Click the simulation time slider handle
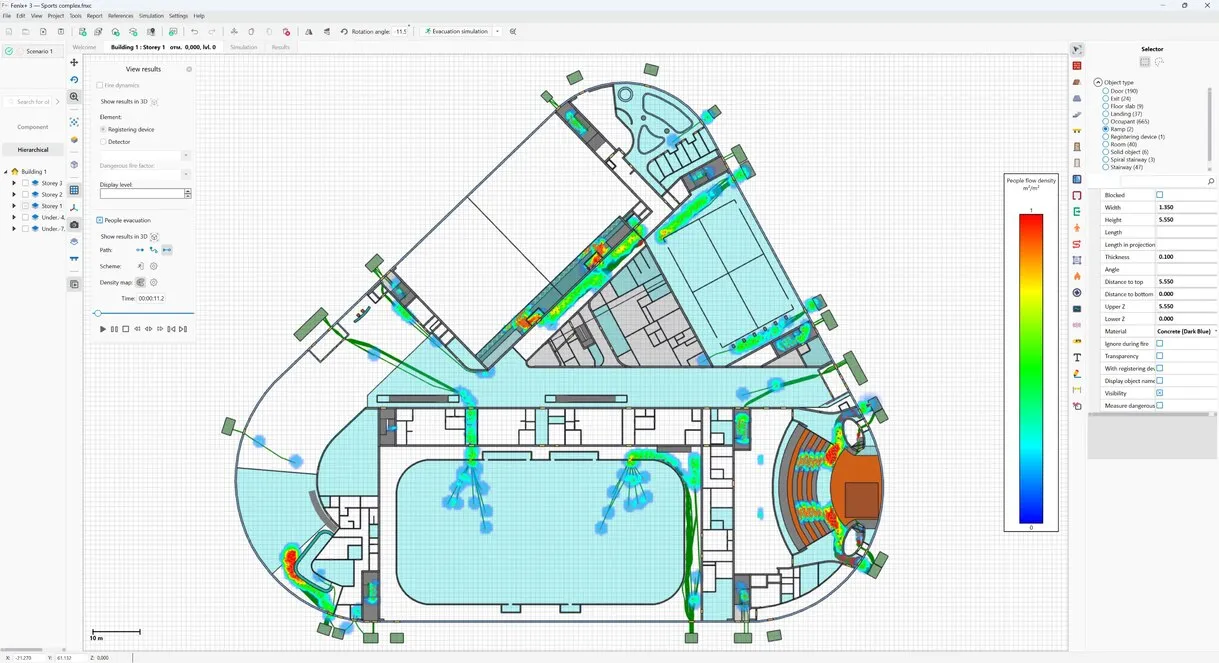Screen dimensions: 1219x663 tap(97, 313)
